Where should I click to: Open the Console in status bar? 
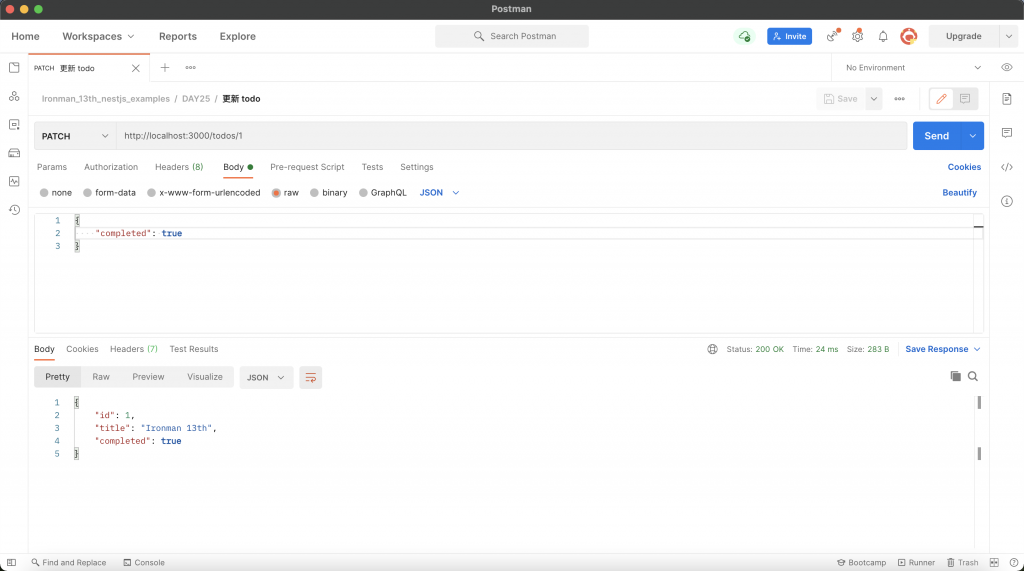pyautogui.click(x=144, y=563)
